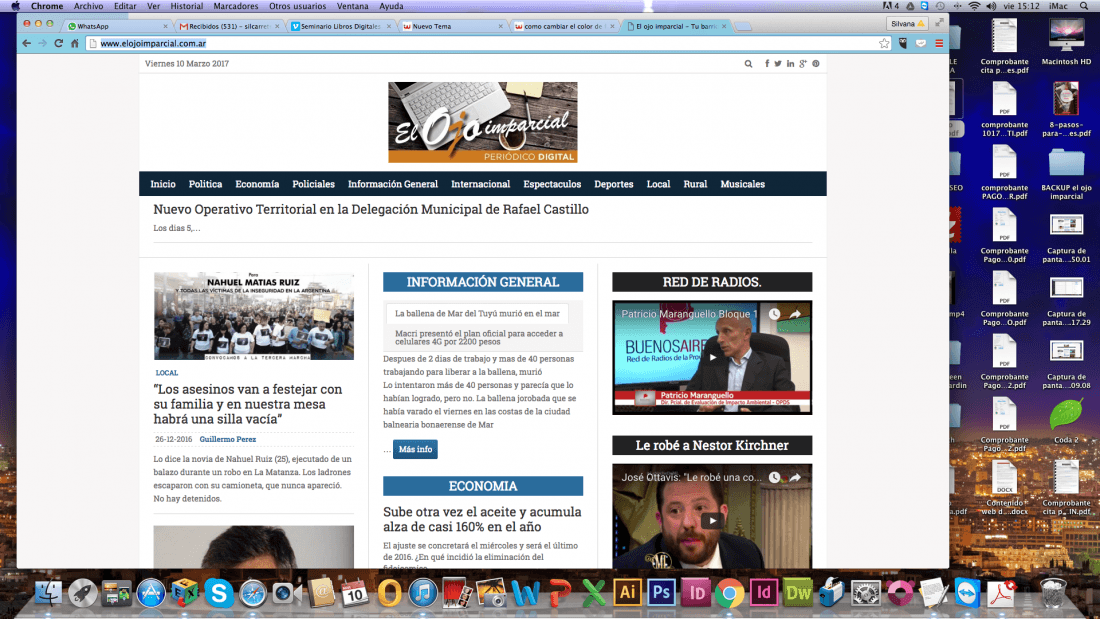Open Acrobat from the Dock
This screenshot has width=1100, height=619.
[1002, 594]
